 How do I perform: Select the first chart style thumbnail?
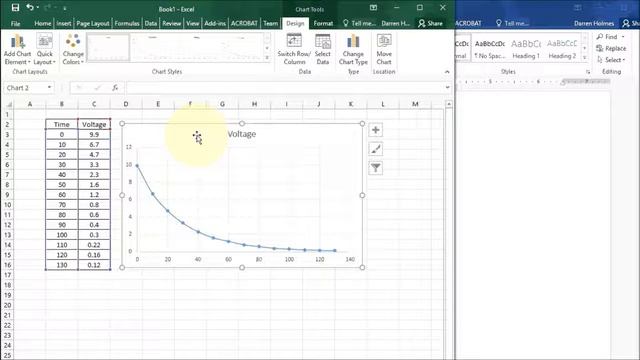click(x=108, y=47)
